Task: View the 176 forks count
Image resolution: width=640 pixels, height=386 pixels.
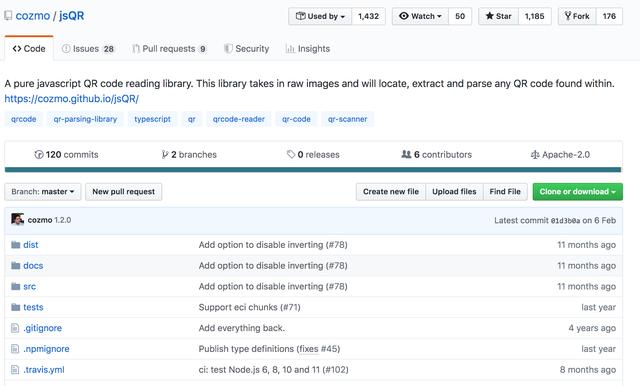Action: pos(609,16)
